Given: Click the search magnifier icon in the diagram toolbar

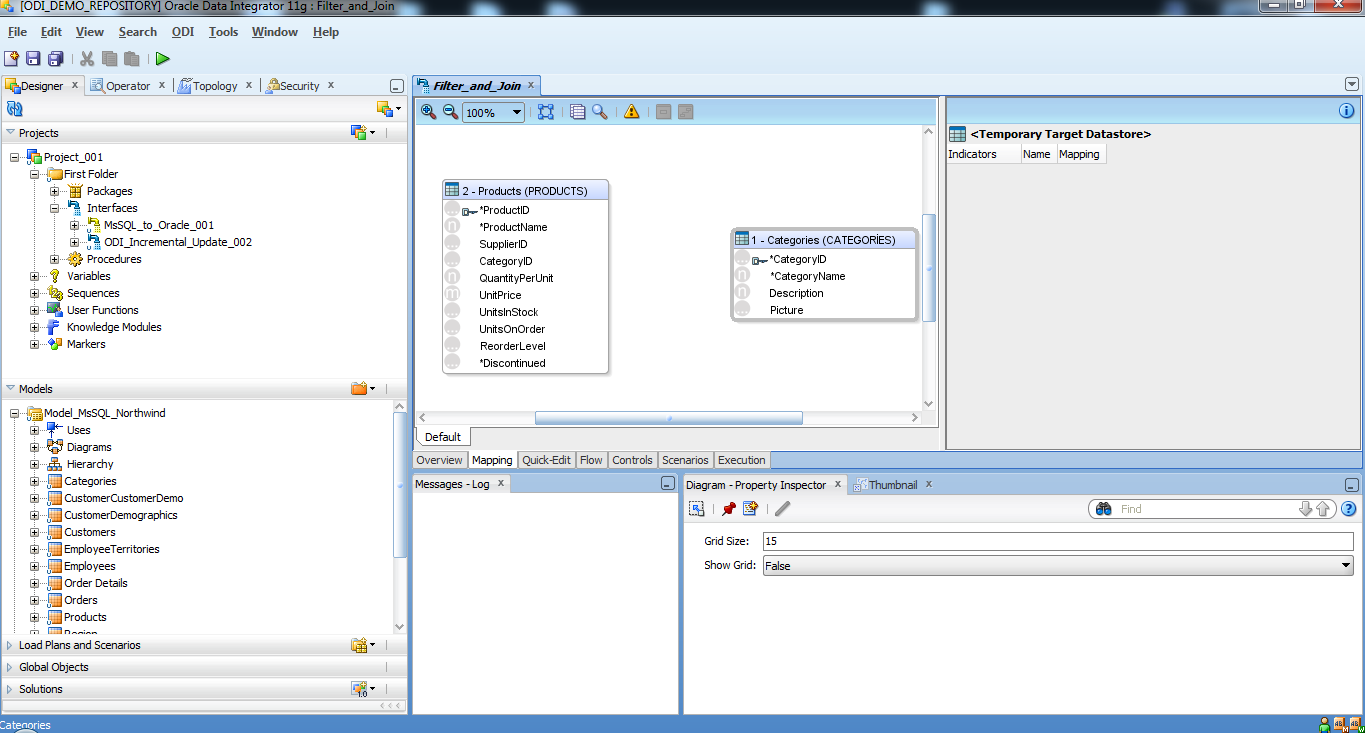Looking at the screenshot, I should pyautogui.click(x=599, y=111).
